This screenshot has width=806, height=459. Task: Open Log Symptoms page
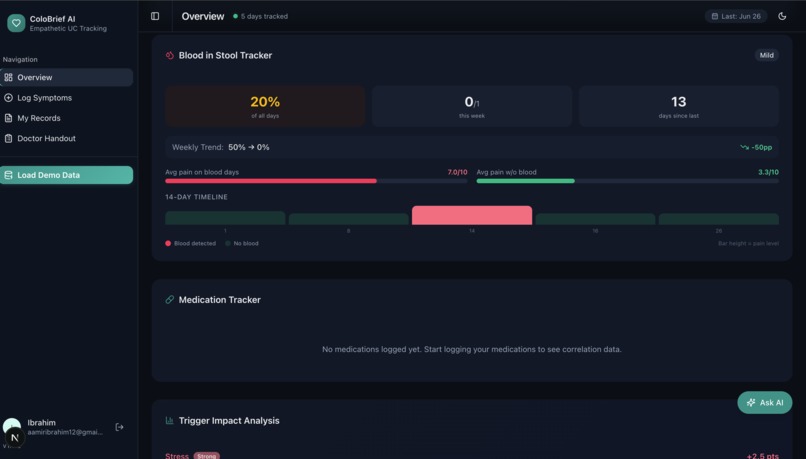click(x=66, y=98)
